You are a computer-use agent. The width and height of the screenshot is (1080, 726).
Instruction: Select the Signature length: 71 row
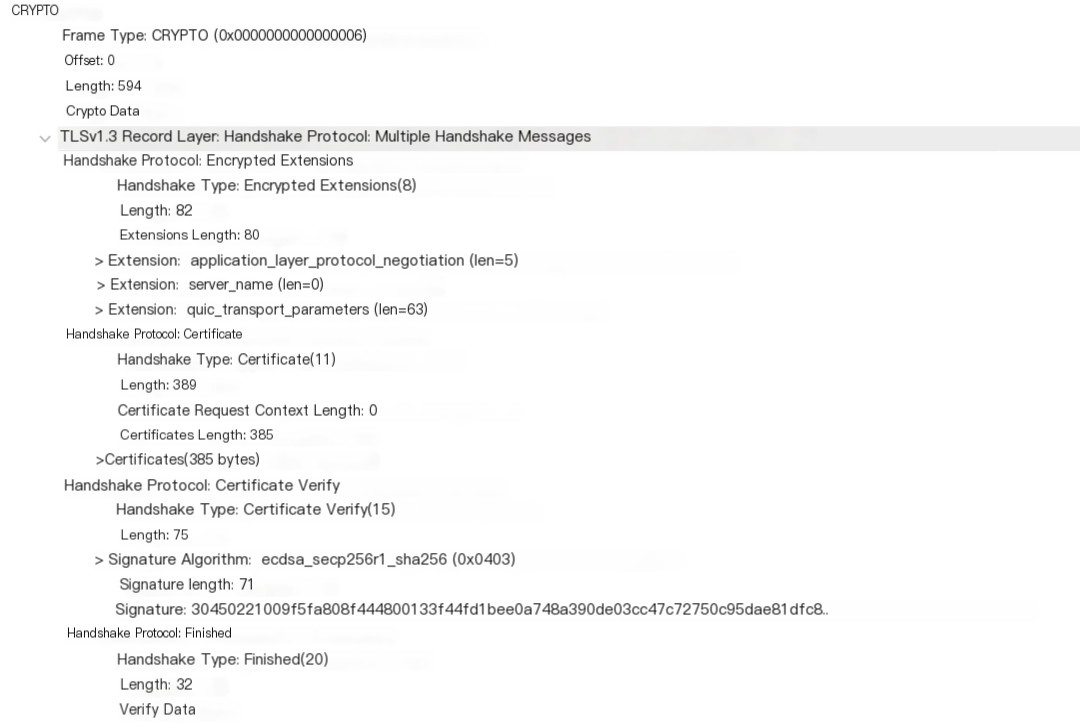click(187, 585)
